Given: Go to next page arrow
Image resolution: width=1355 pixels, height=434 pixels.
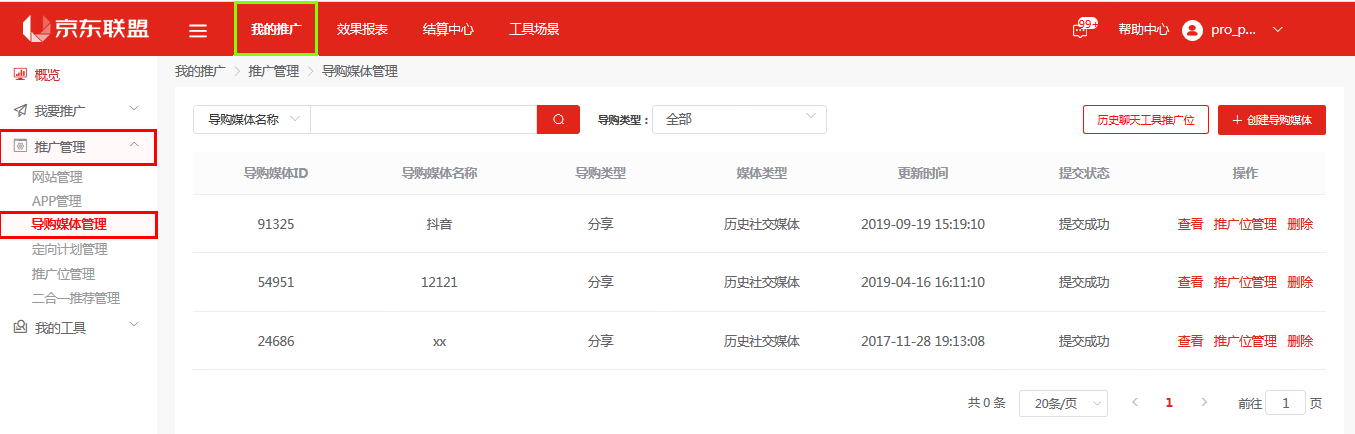Looking at the screenshot, I should tap(1204, 402).
